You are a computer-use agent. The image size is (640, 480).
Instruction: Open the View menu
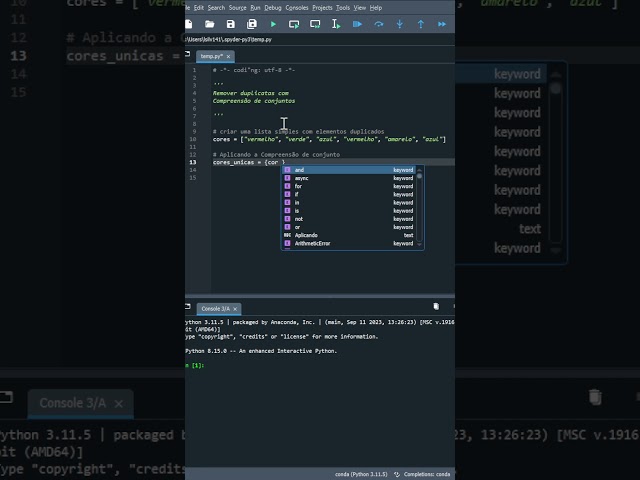(x=360, y=8)
